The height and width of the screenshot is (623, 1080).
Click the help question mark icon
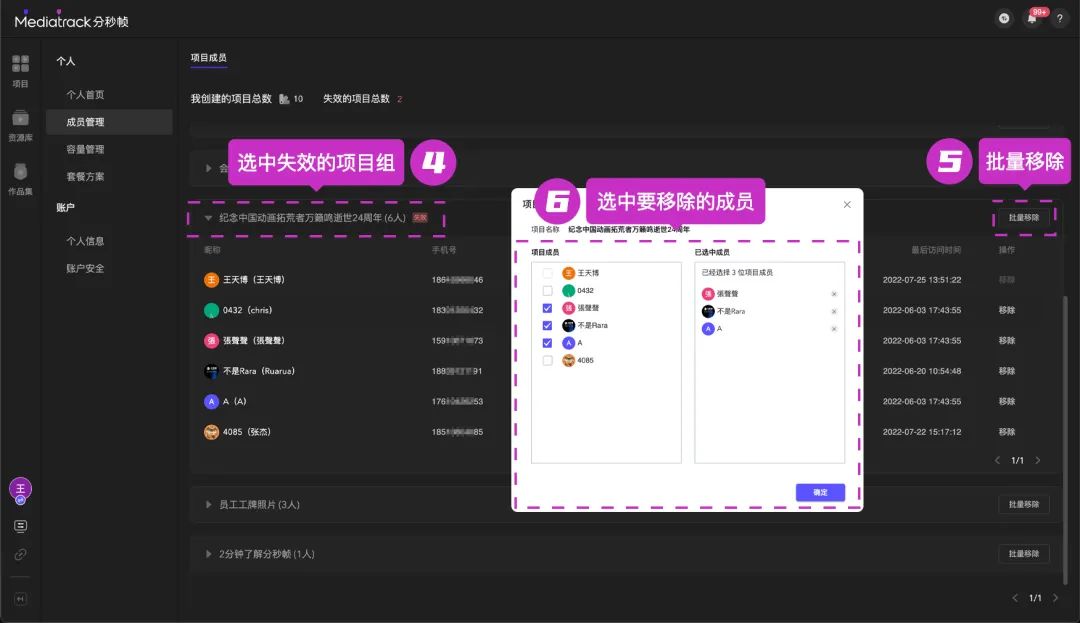[1059, 19]
